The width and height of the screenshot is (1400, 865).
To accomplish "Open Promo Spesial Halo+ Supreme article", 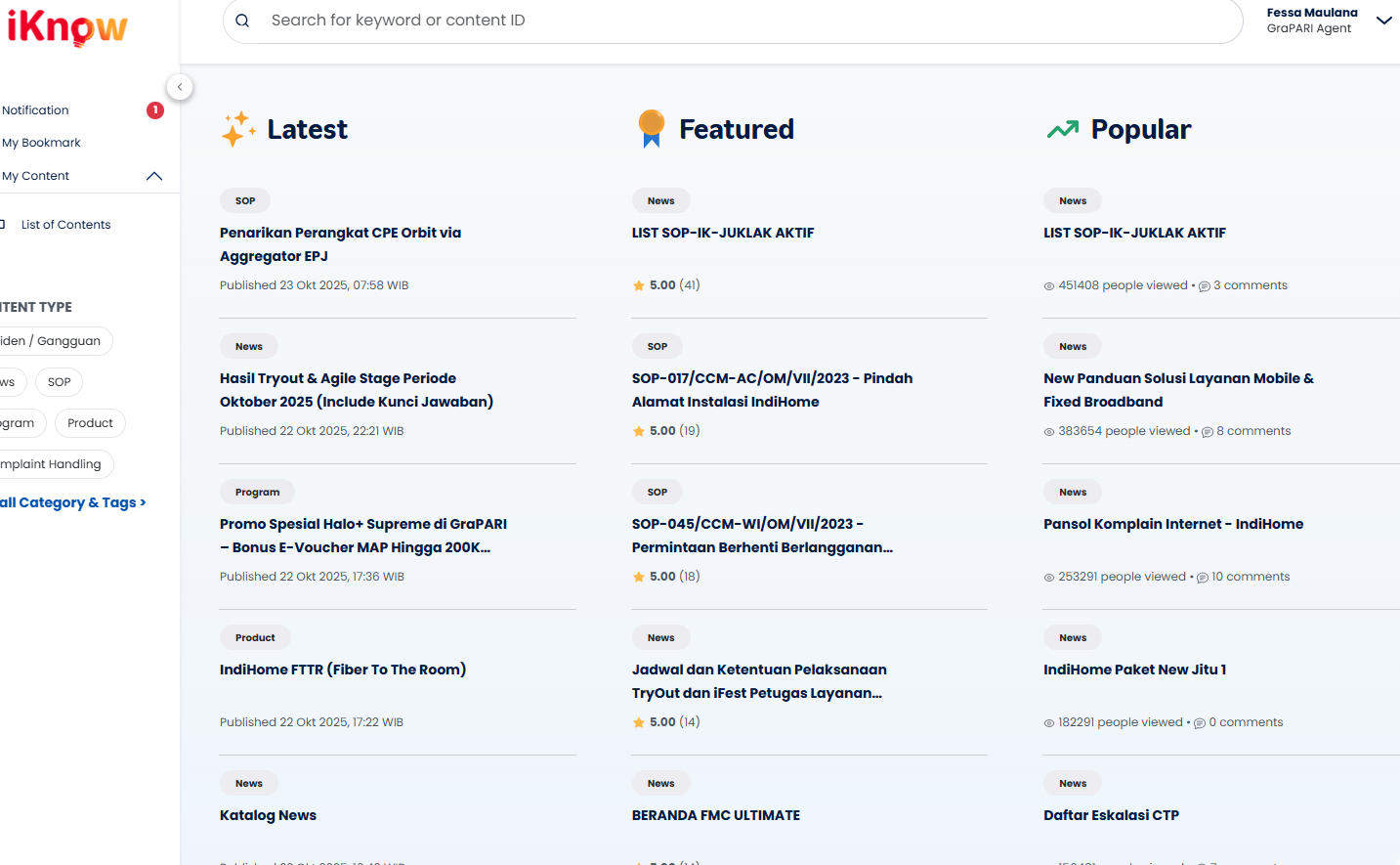I will 363,536.
